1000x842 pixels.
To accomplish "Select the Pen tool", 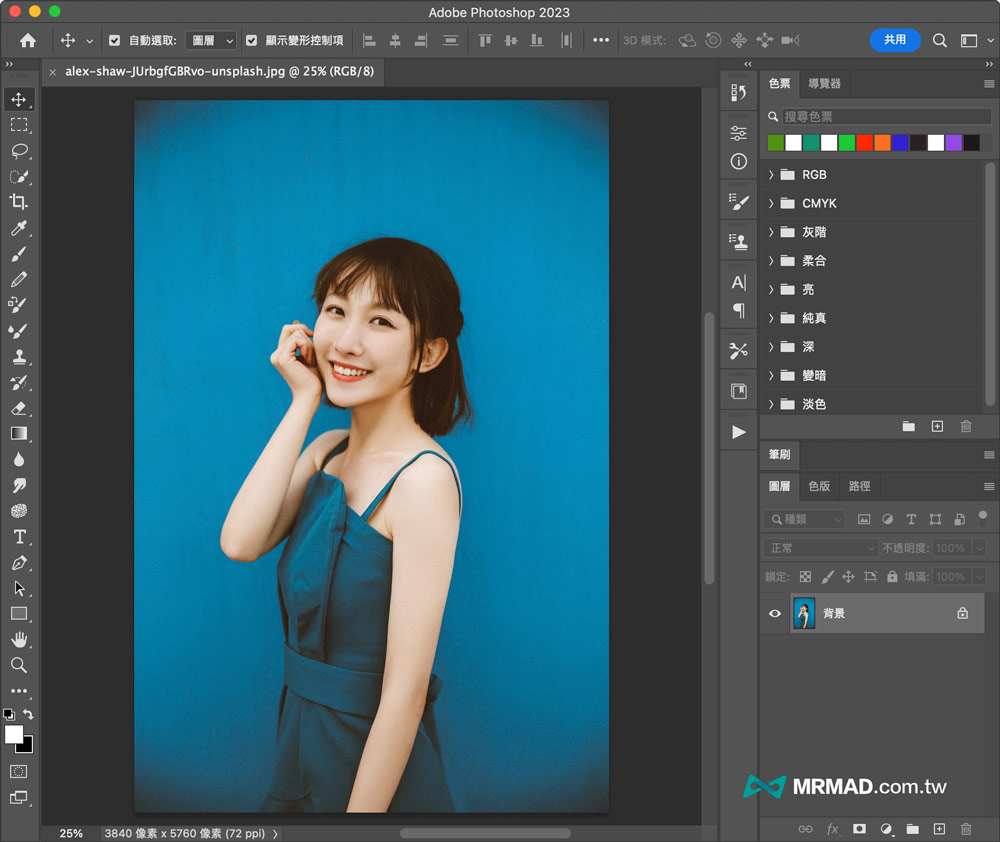I will (x=19, y=563).
